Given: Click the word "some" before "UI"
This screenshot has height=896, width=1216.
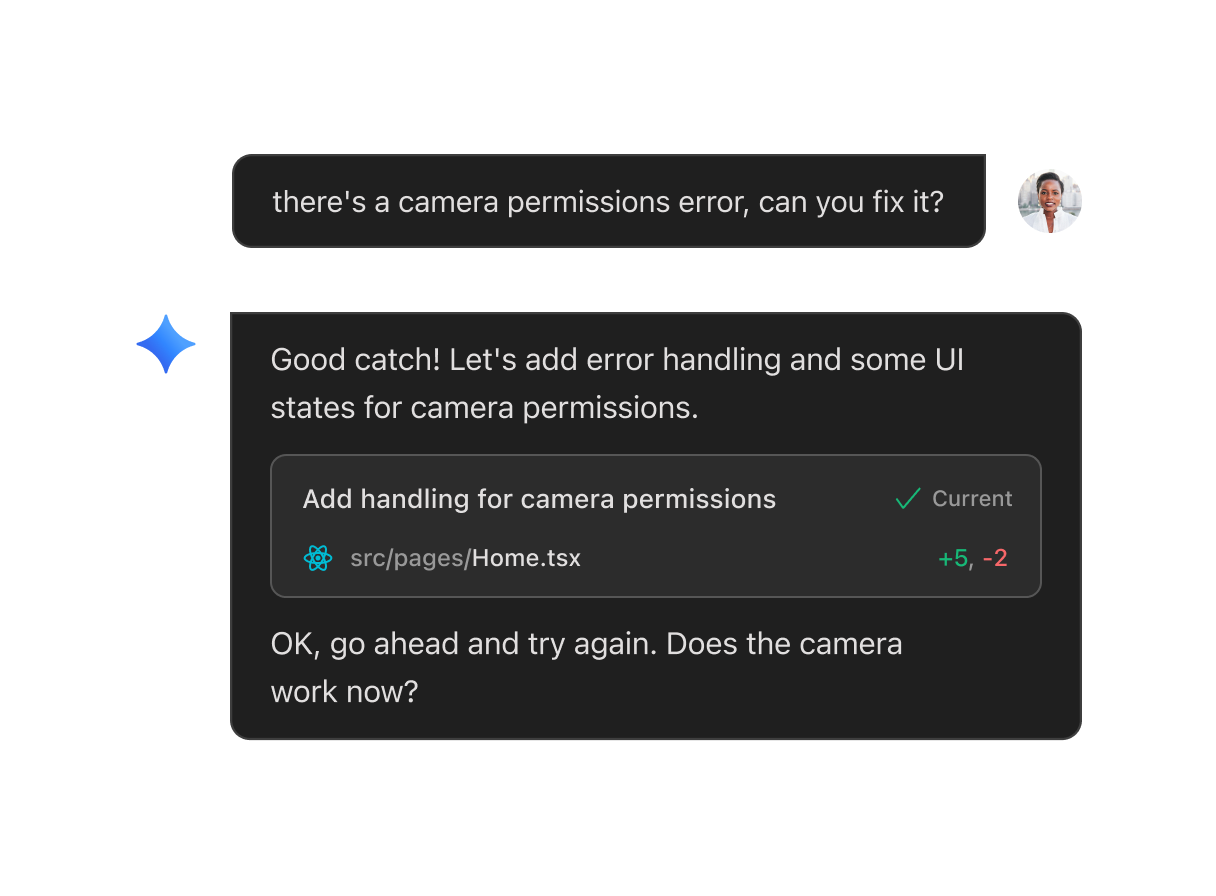Looking at the screenshot, I should 883,360.
